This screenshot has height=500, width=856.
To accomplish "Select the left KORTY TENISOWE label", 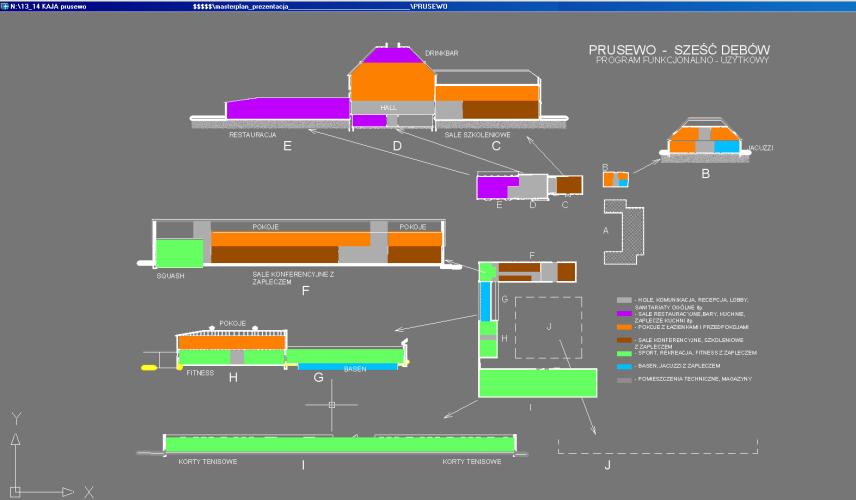I will coord(207,461).
